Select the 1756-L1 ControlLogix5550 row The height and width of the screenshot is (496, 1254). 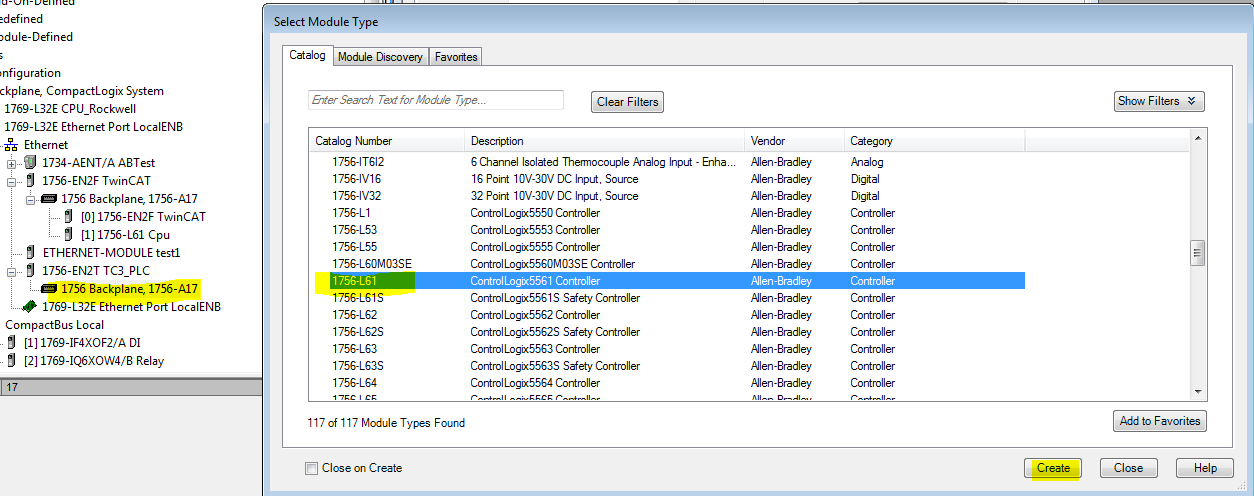pos(668,213)
